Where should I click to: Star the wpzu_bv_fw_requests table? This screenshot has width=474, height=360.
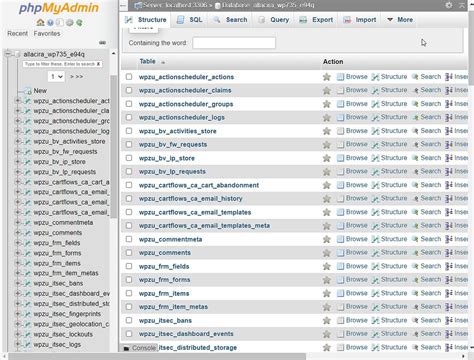click(x=327, y=145)
